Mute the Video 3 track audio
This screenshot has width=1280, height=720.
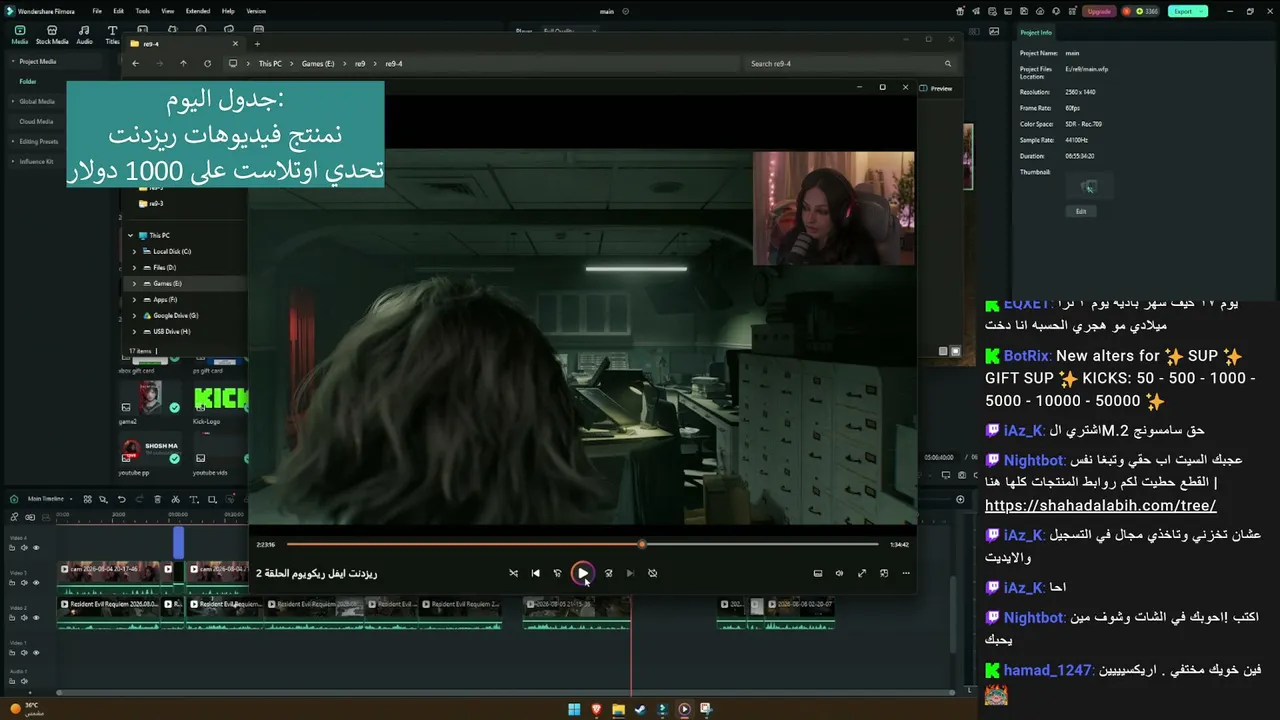(26, 583)
